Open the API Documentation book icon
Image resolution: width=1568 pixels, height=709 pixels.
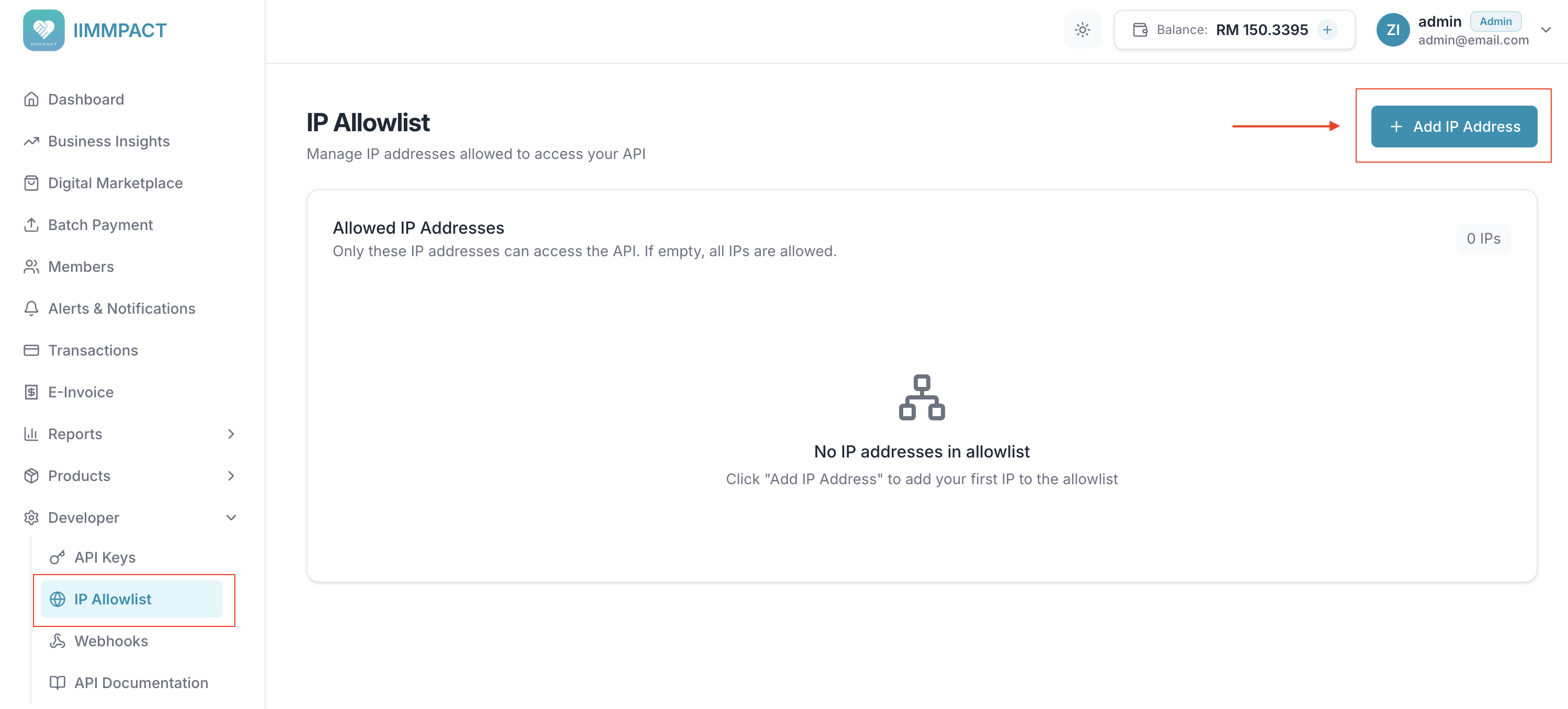click(x=57, y=682)
